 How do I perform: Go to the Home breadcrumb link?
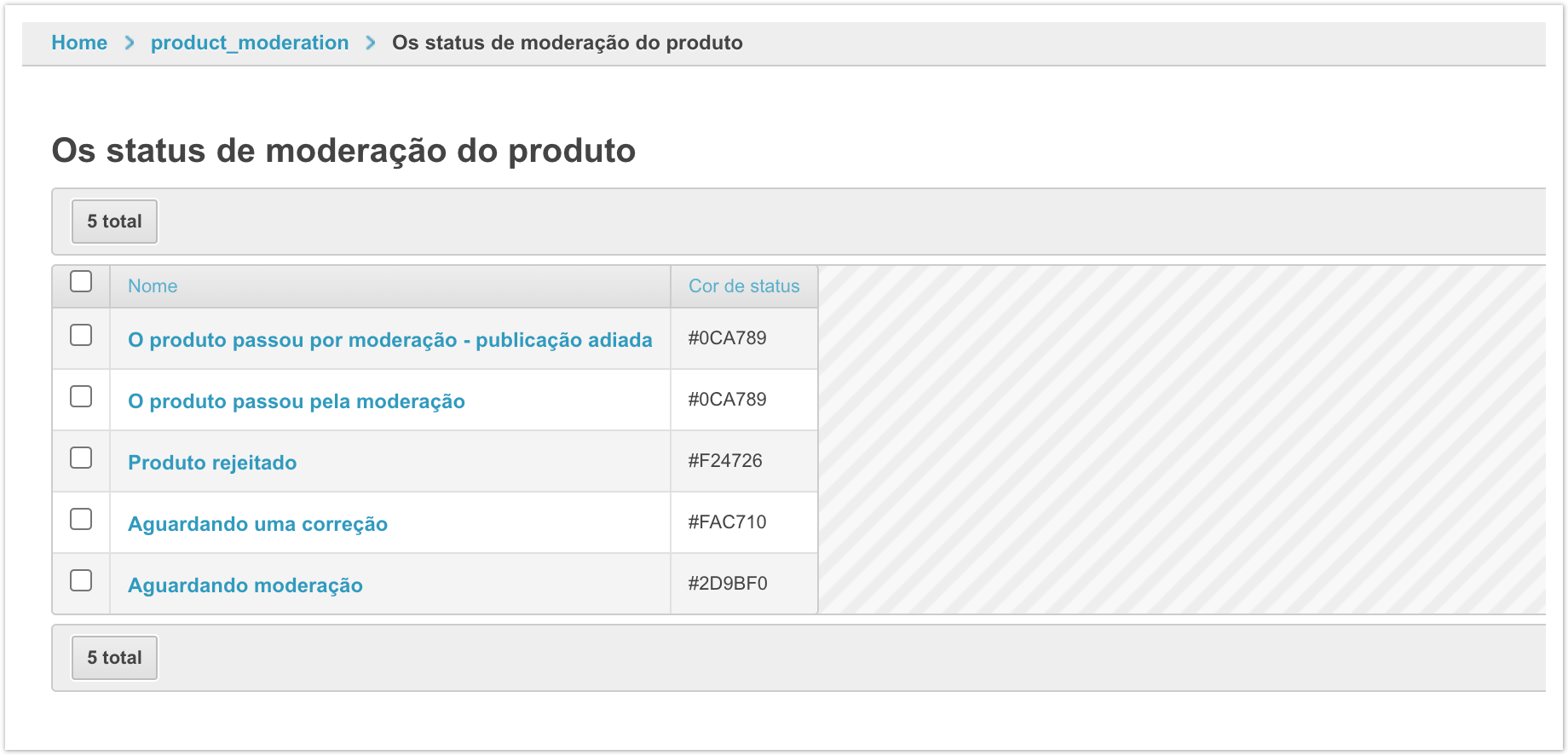[x=79, y=43]
